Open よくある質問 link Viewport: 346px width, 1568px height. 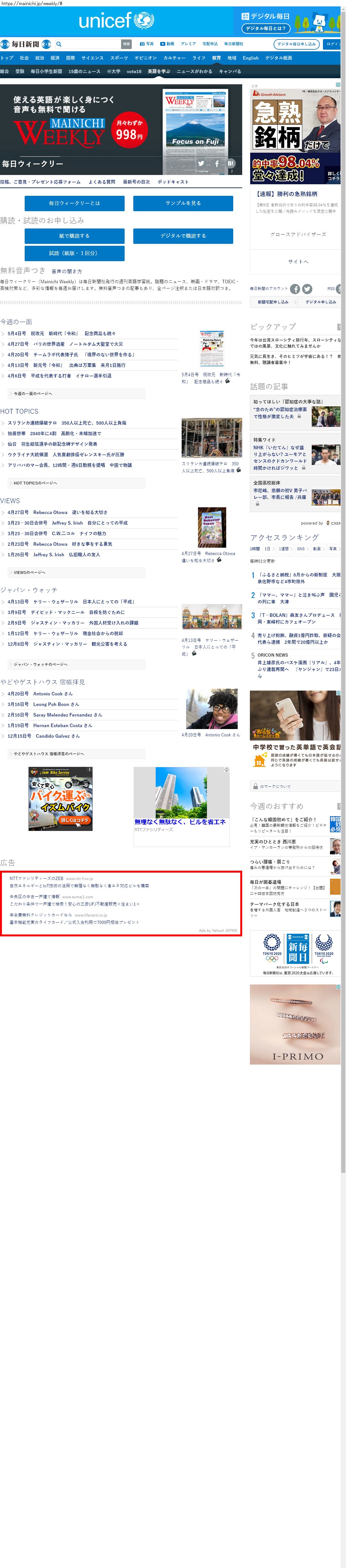coord(102,181)
